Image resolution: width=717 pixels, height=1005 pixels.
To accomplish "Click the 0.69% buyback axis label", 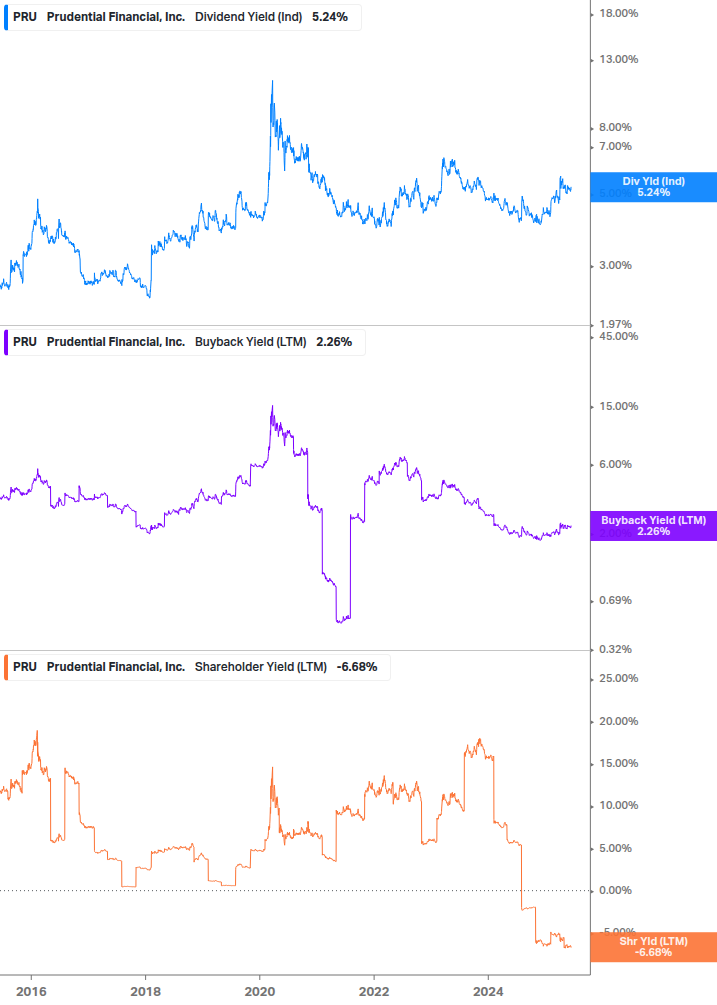I will (x=615, y=601).
